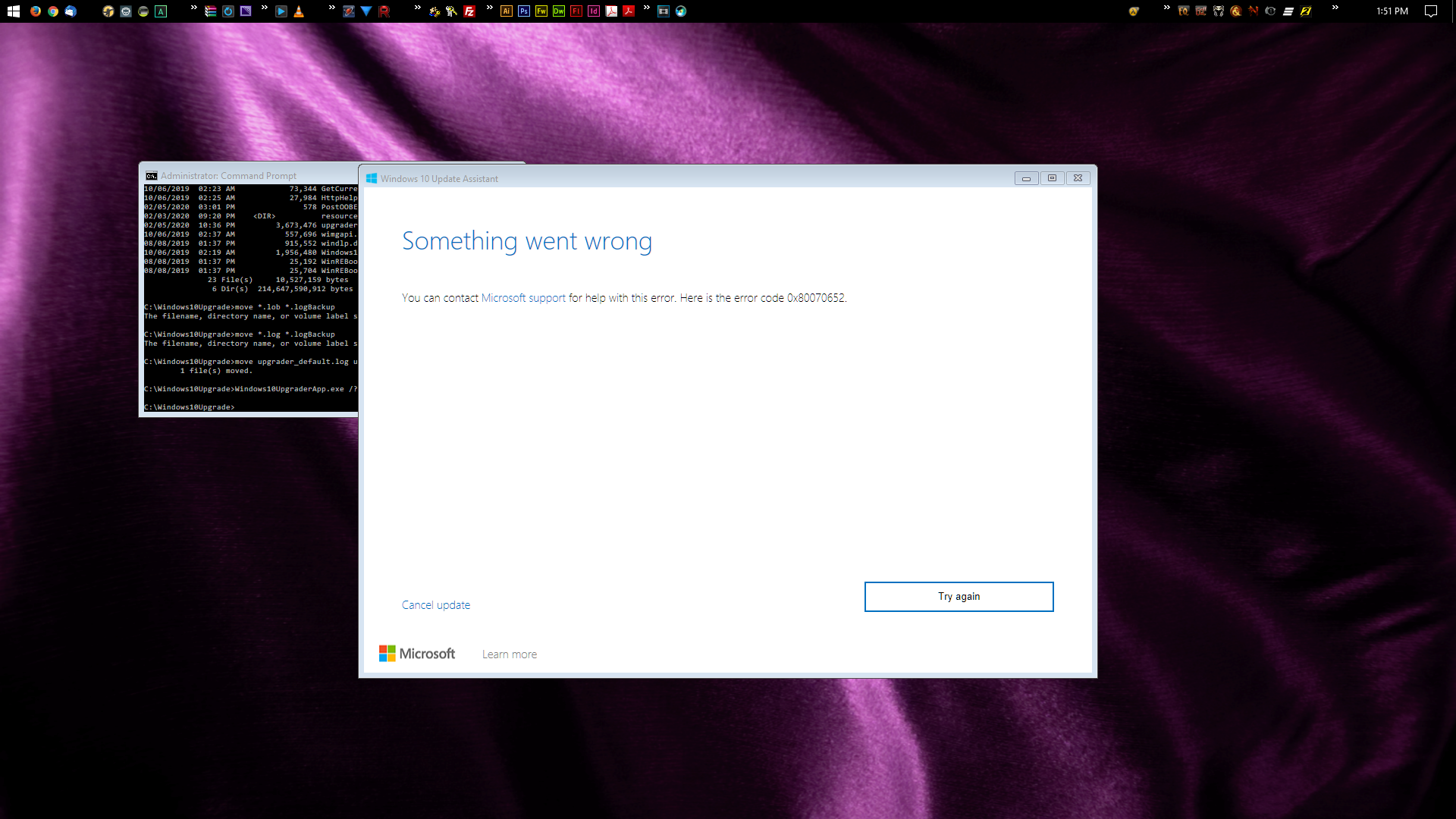This screenshot has width=1456, height=819.
Task: Open the keys utility icon in taskbar
Action: (x=451, y=11)
